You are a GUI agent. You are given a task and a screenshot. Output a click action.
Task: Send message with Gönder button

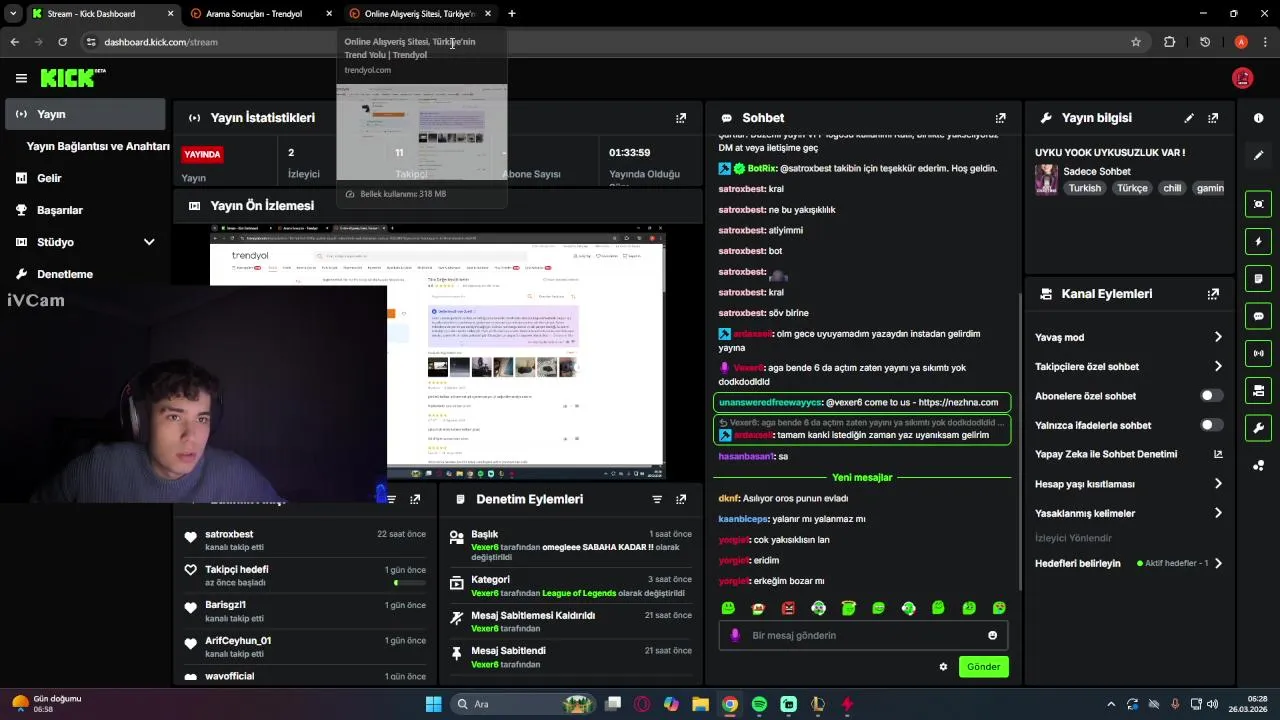[x=983, y=667]
